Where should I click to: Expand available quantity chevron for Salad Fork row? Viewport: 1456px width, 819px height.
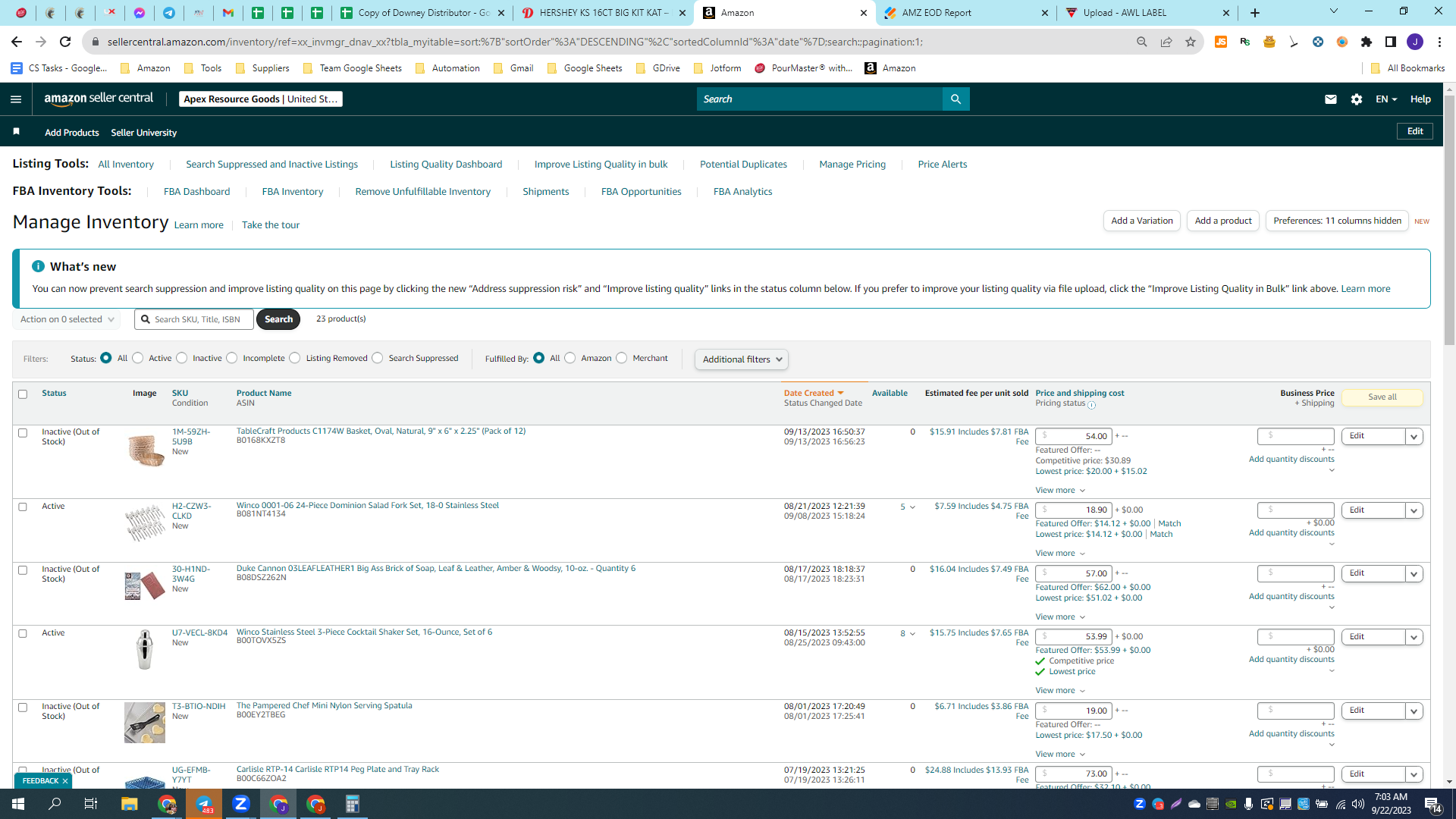coord(912,507)
